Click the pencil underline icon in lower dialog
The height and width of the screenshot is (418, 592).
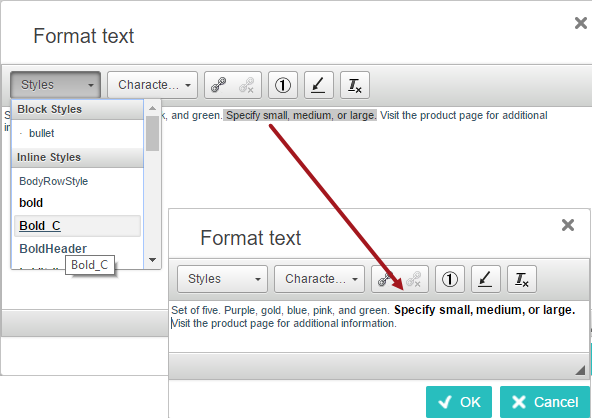coord(486,279)
